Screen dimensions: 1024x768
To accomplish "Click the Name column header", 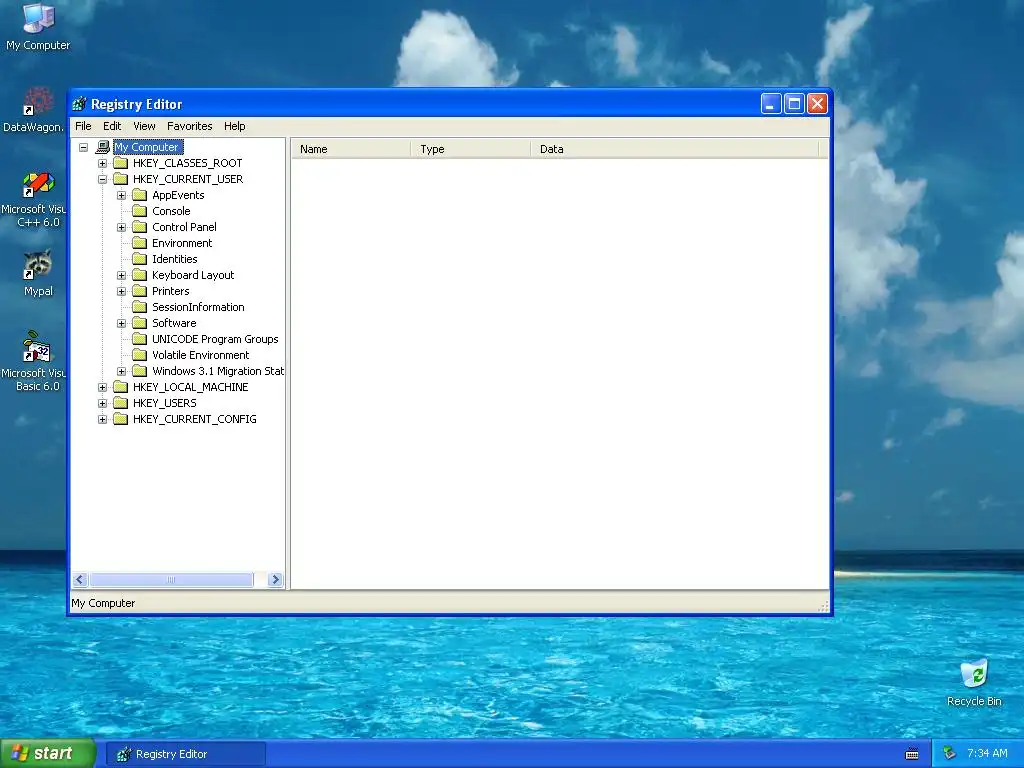I will point(351,149).
